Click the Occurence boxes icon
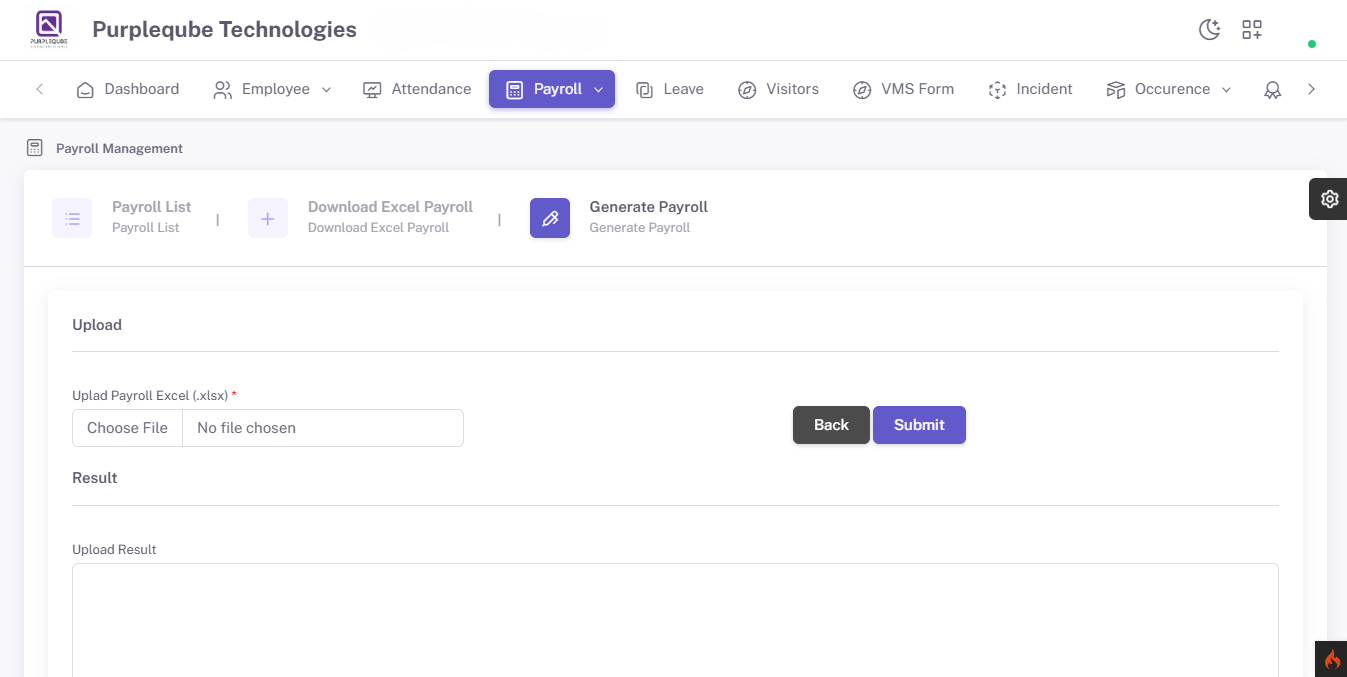The image size is (1347, 677). (1116, 90)
